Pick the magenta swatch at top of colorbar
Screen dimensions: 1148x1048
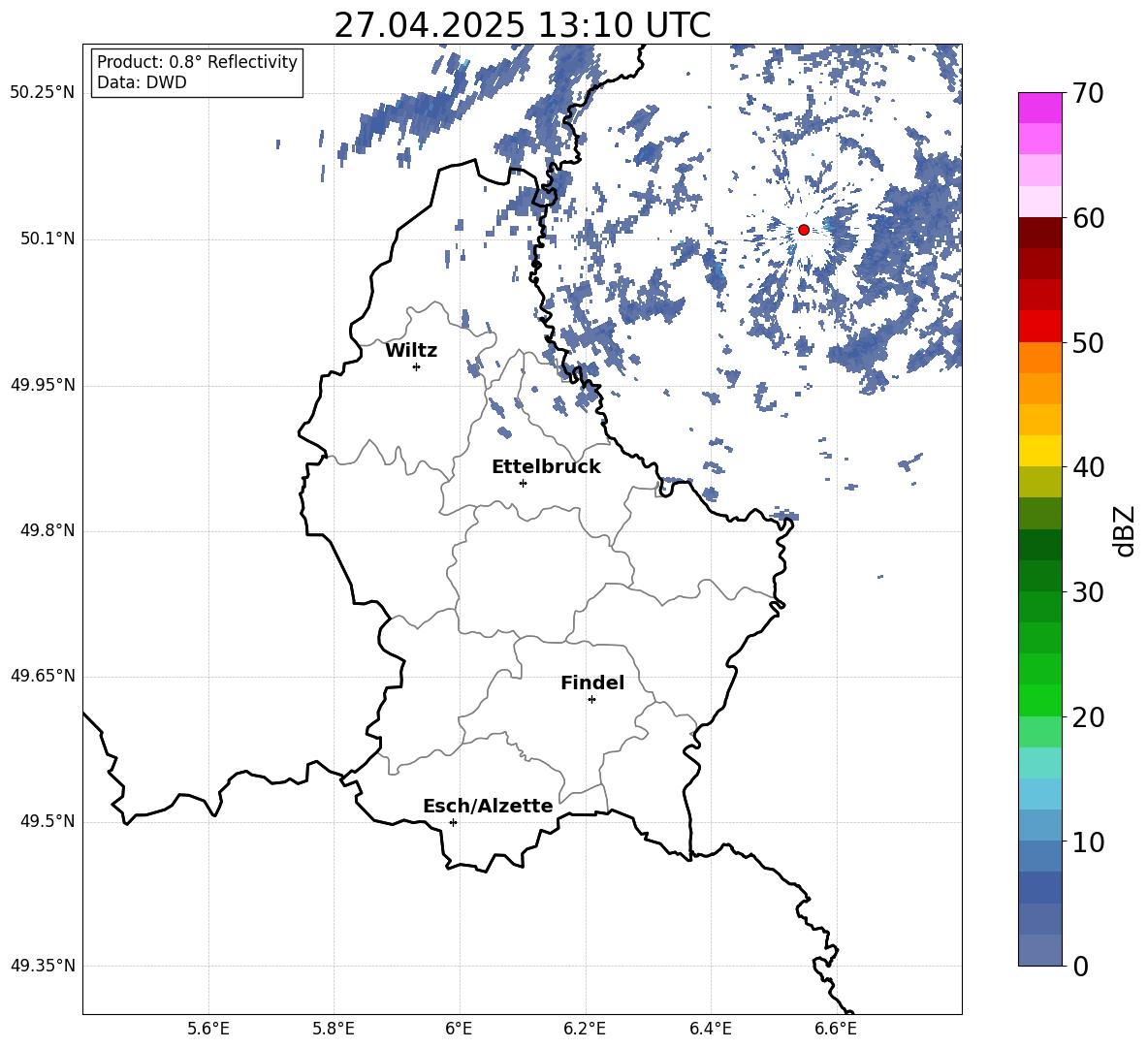point(1040,108)
